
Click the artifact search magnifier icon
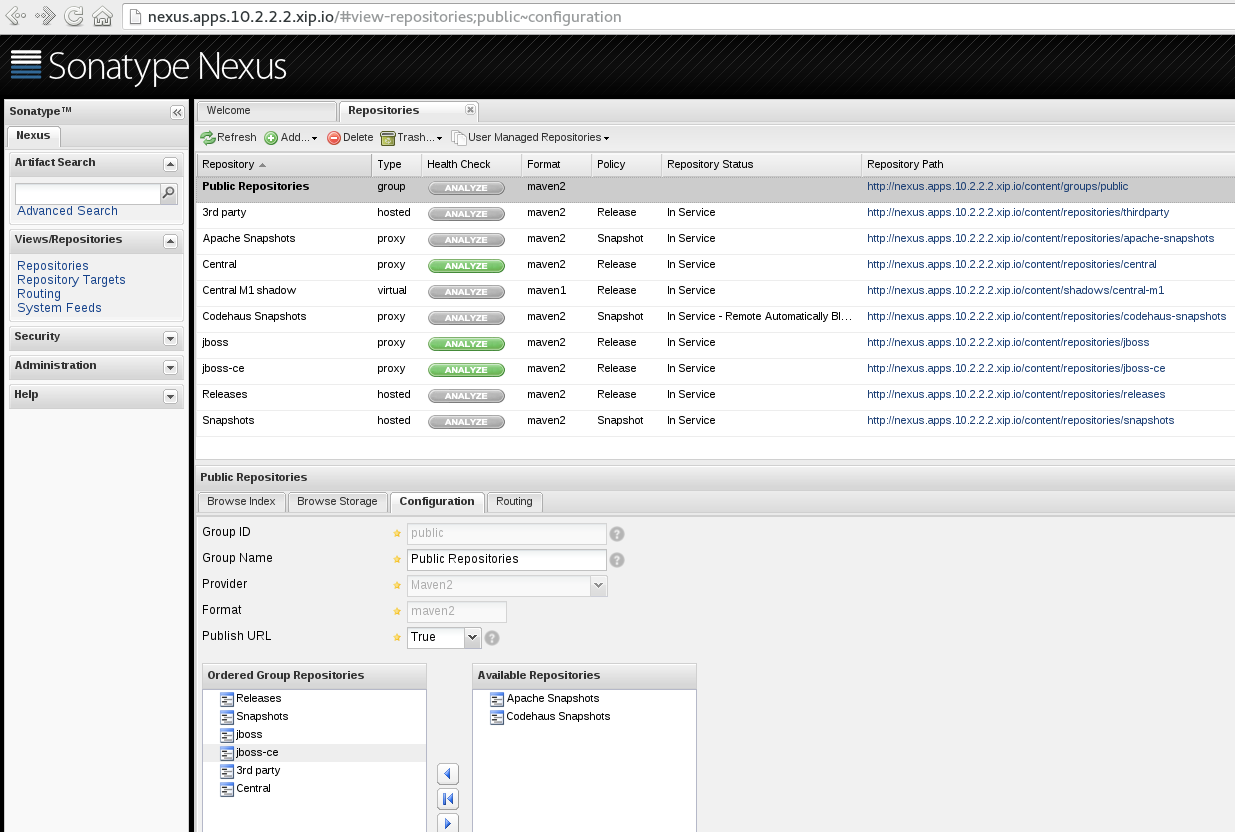[x=169, y=193]
